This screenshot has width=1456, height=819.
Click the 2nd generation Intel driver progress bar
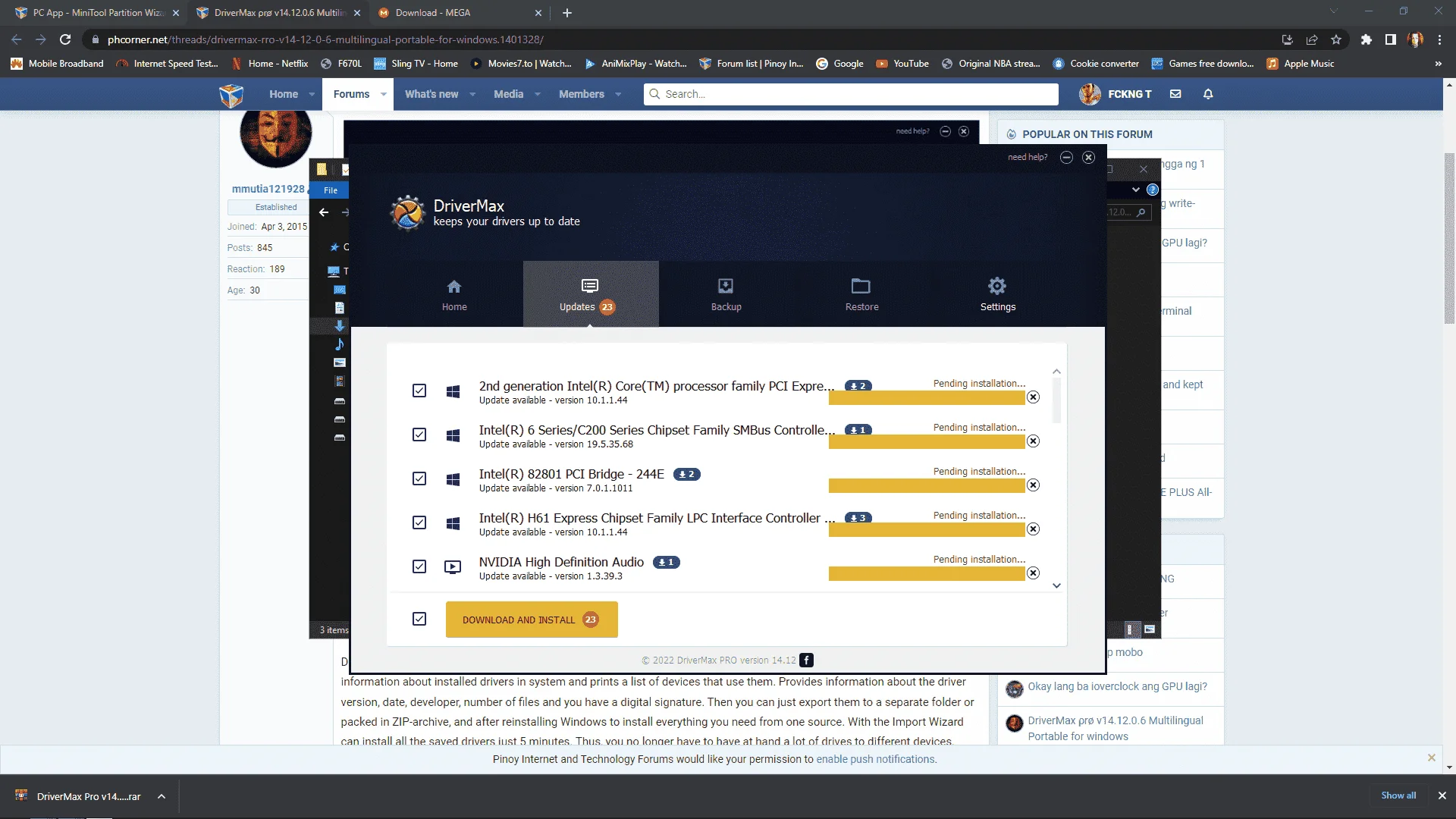click(927, 398)
